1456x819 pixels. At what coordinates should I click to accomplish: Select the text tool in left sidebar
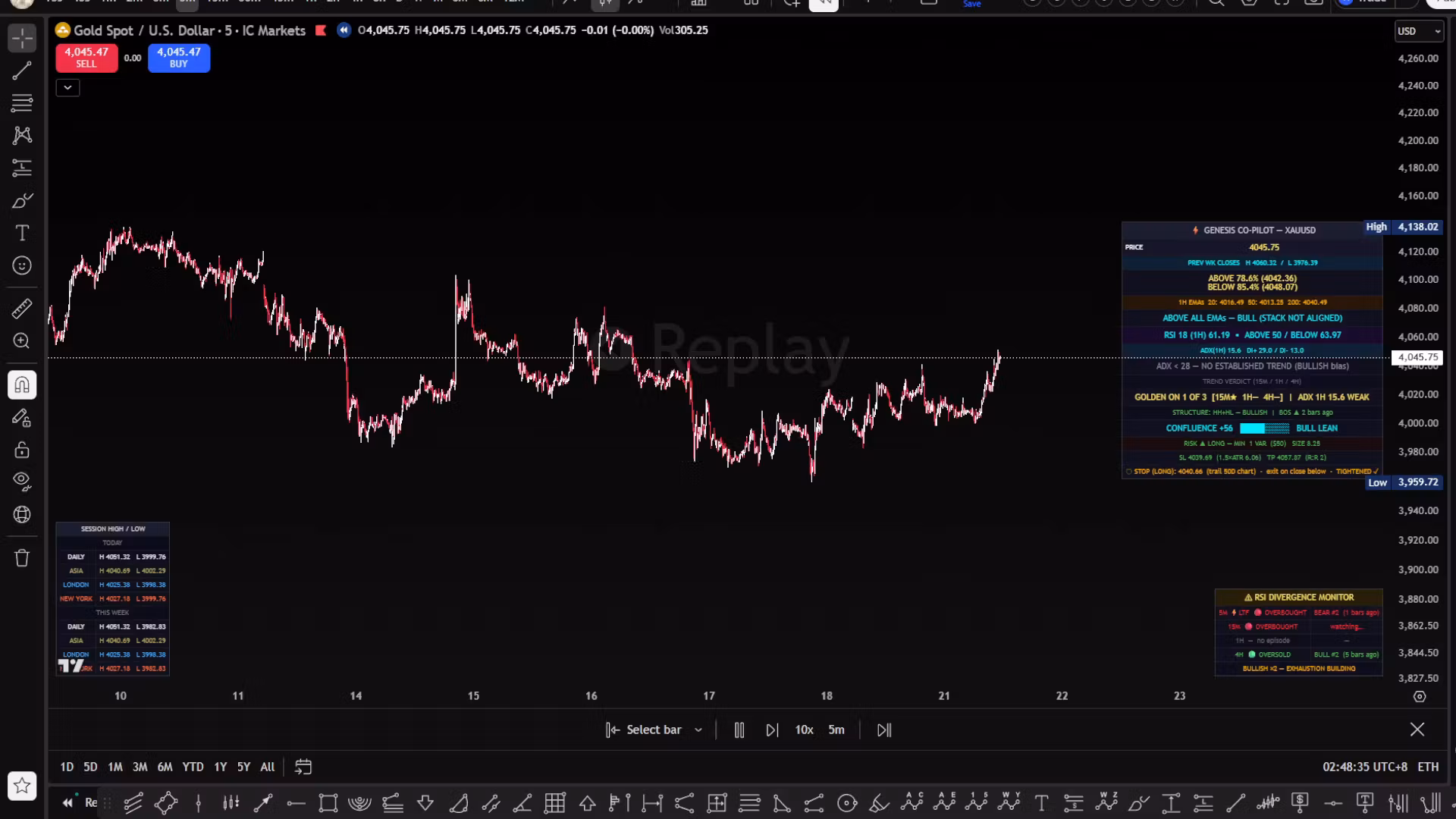22,233
